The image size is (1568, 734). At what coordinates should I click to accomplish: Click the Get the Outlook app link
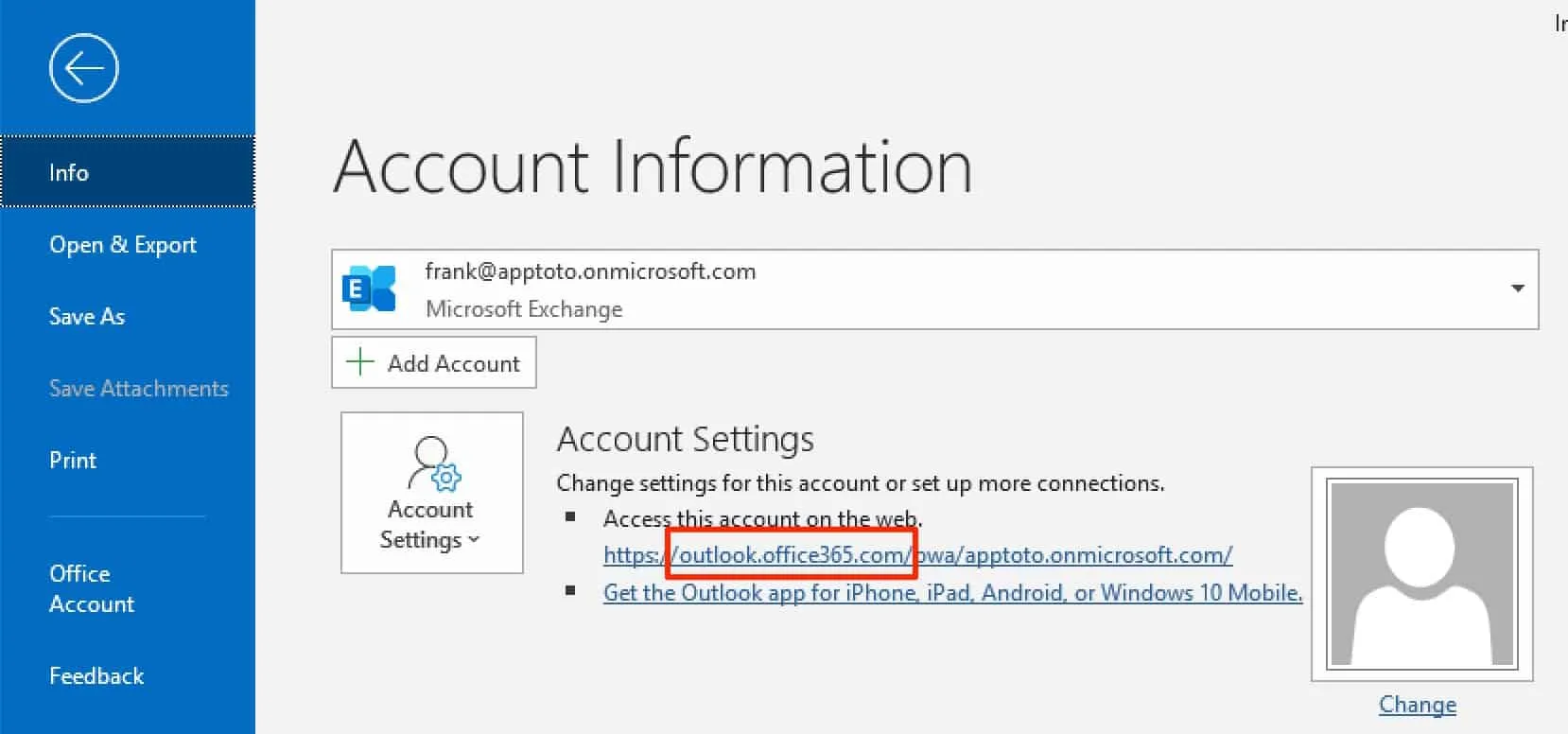click(x=952, y=592)
